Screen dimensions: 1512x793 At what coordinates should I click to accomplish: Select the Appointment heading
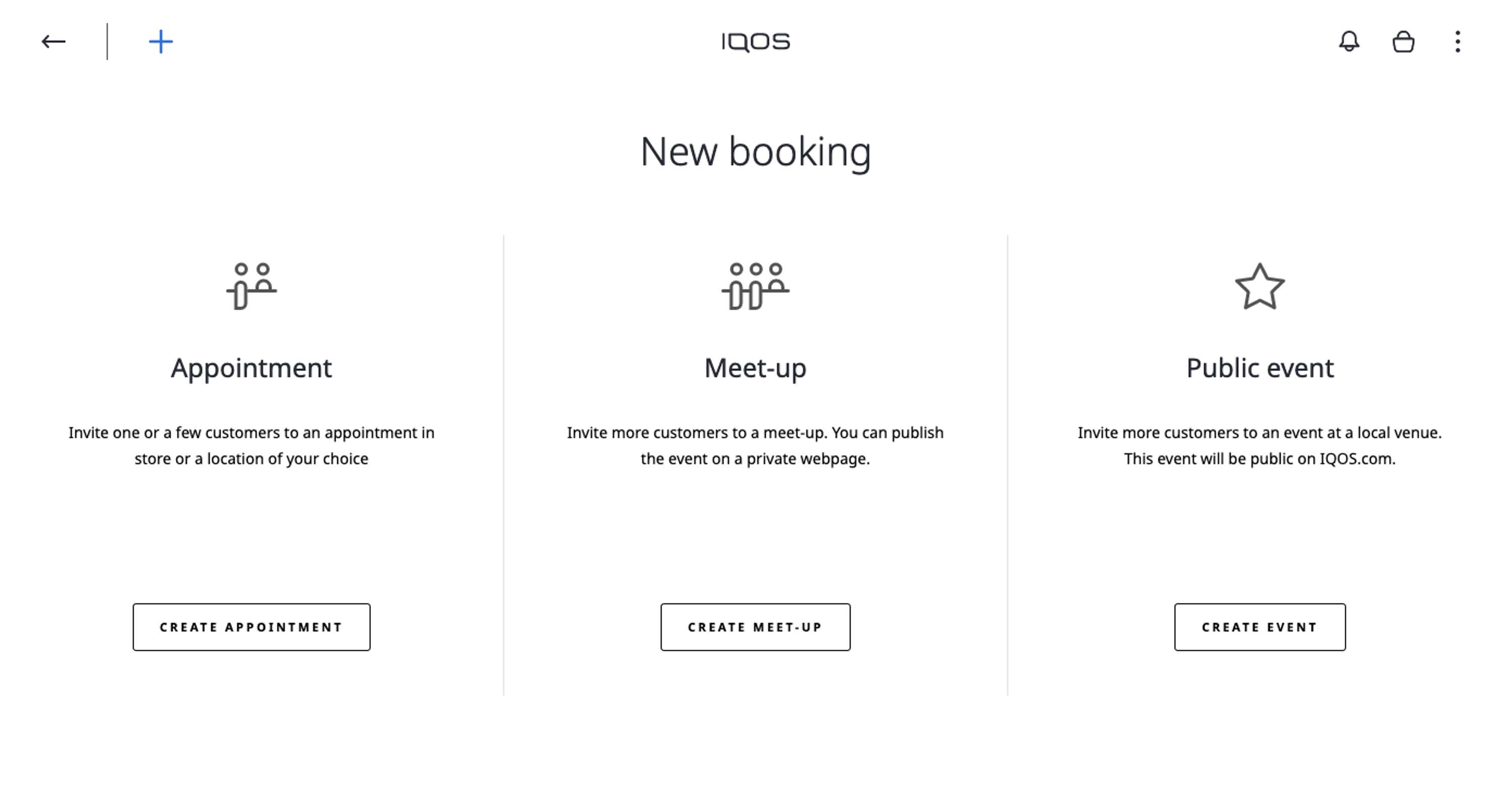(x=251, y=369)
